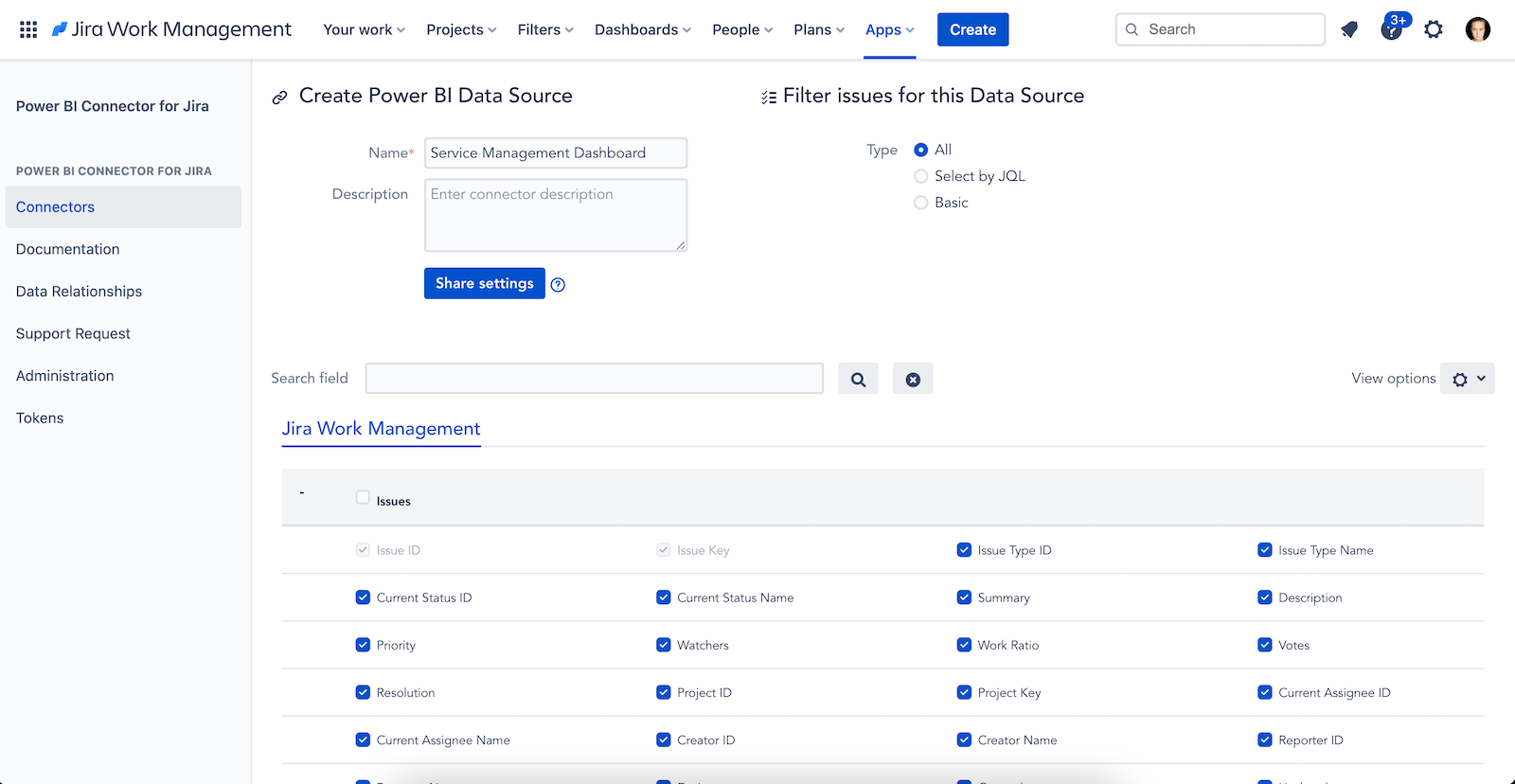
Task: Select the All type radio button
Action: [x=920, y=150]
